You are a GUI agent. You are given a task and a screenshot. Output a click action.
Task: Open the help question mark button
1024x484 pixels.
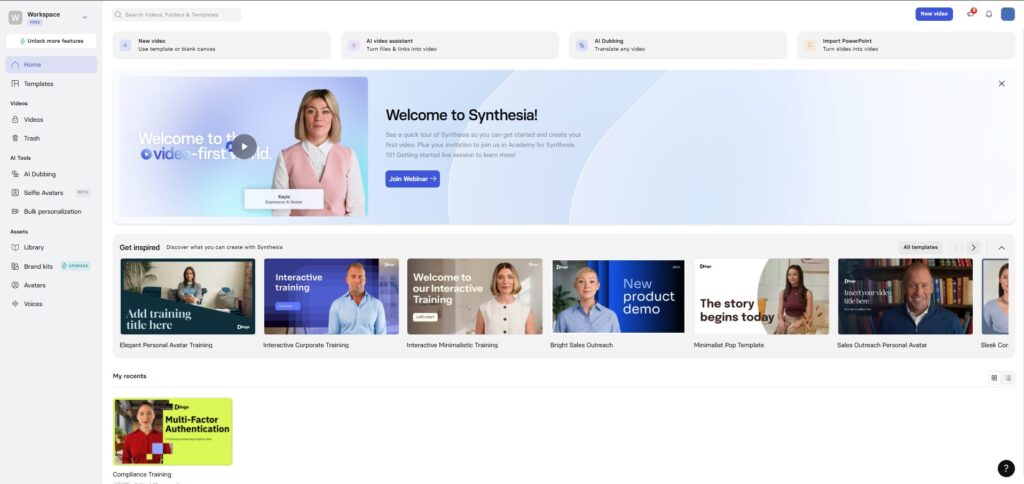(x=1006, y=468)
